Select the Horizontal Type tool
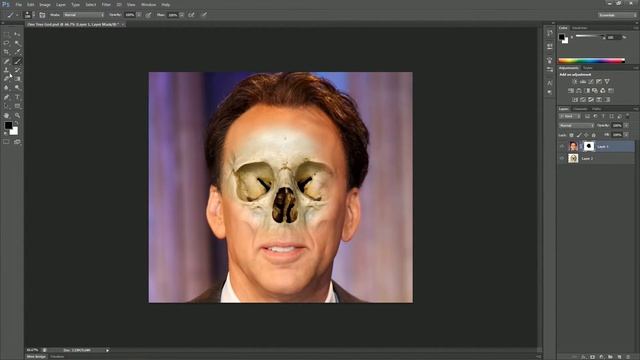The image size is (640, 360). click(x=17, y=97)
